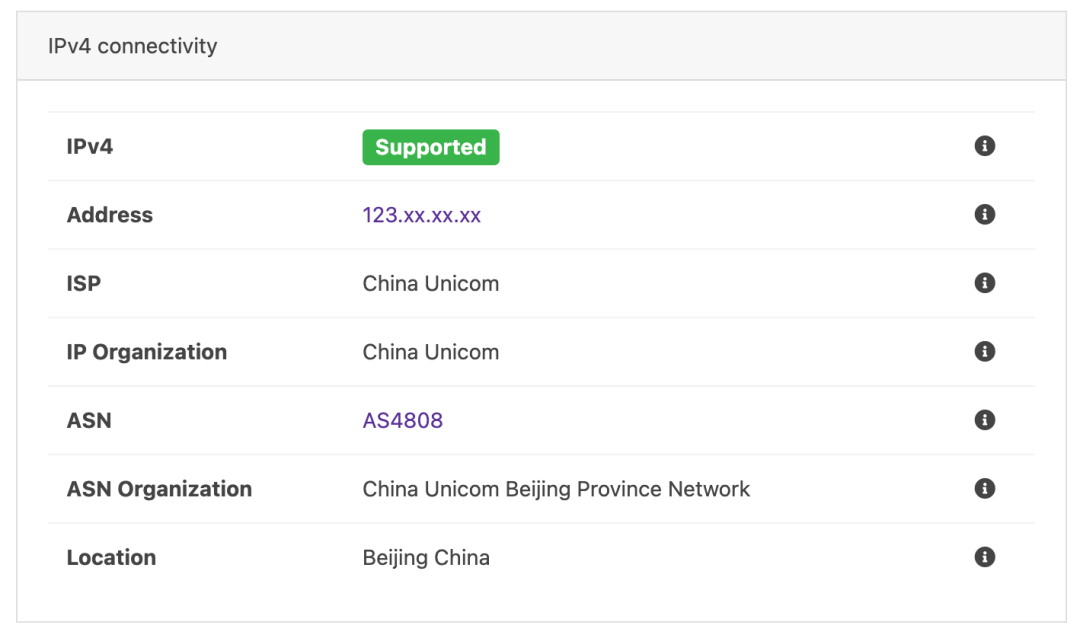Image resolution: width=1080 pixels, height=638 pixels.
Task: Click the China Unicom Beijing Province Network text
Action: pyautogui.click(x=556, y=489)
